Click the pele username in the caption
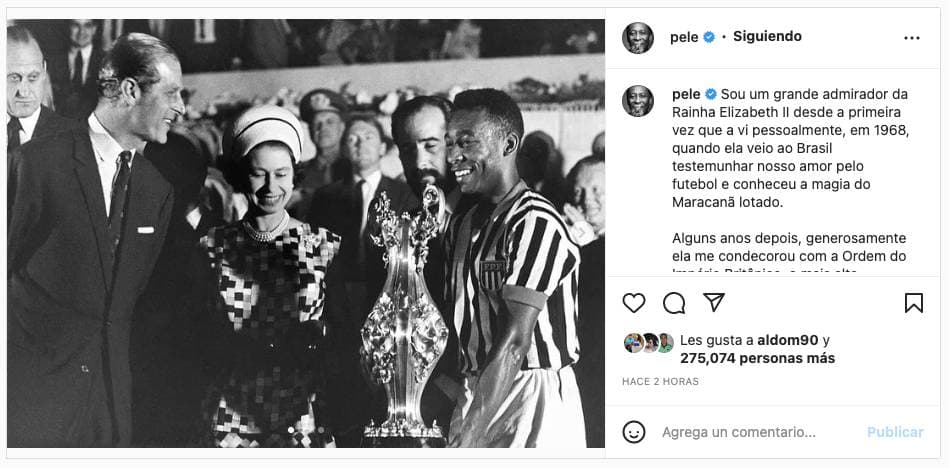Screen dimensions: 949x468 click(686, 94)
